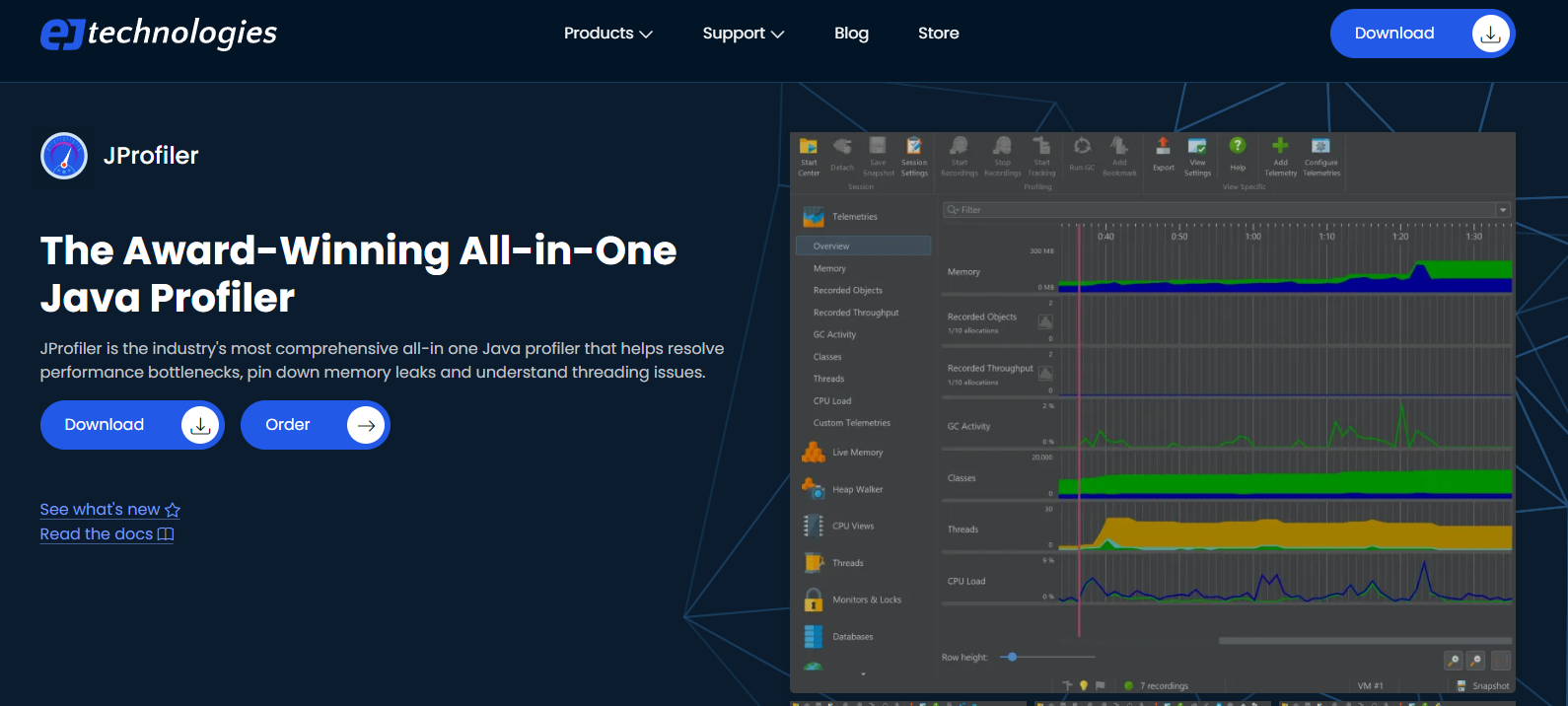Click the pin icon in status bar
This screenshot has height=706, width=1568.
[x=1068, y=685]
